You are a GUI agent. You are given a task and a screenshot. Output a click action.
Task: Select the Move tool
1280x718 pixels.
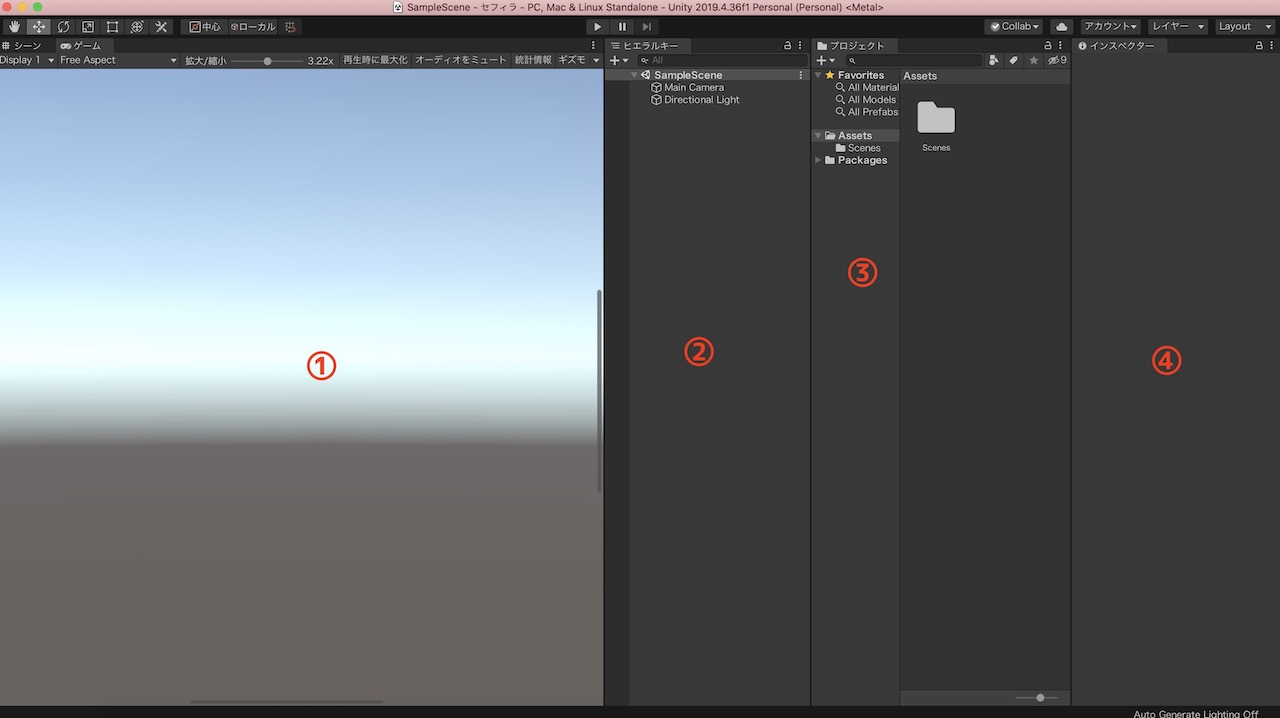38,26
